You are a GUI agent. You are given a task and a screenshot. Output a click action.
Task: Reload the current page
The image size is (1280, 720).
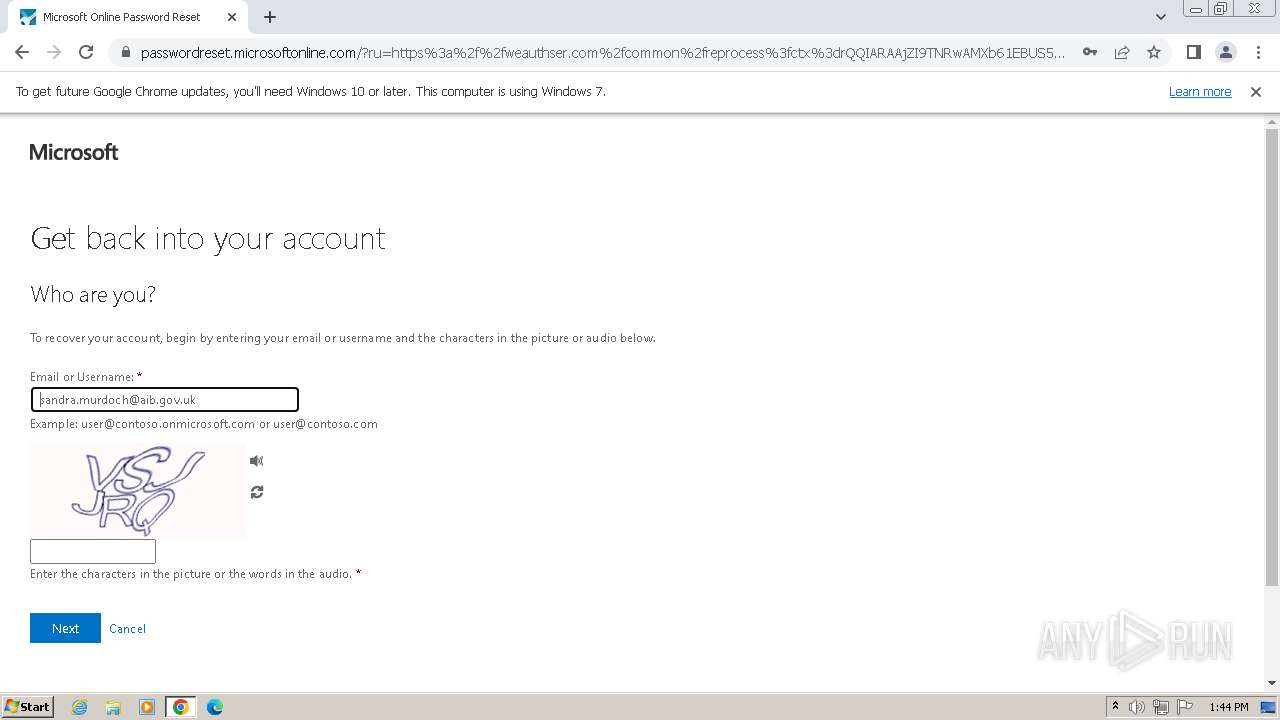click(x=86, y=52)
